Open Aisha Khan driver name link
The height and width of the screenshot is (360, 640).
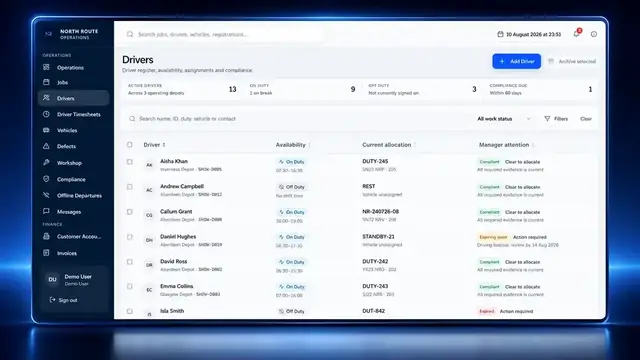pos(174,161)
